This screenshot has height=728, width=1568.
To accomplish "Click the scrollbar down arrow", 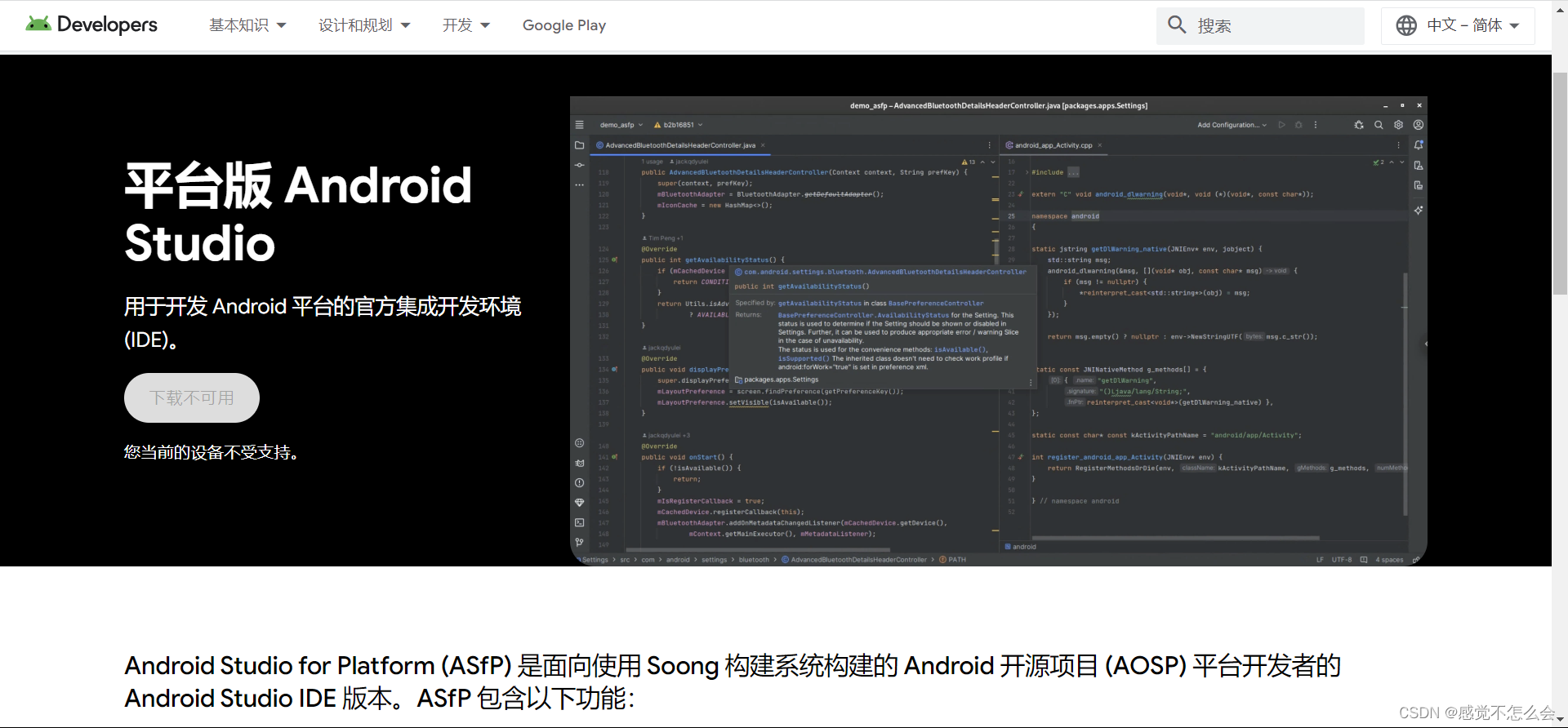I will (1560, 720).
